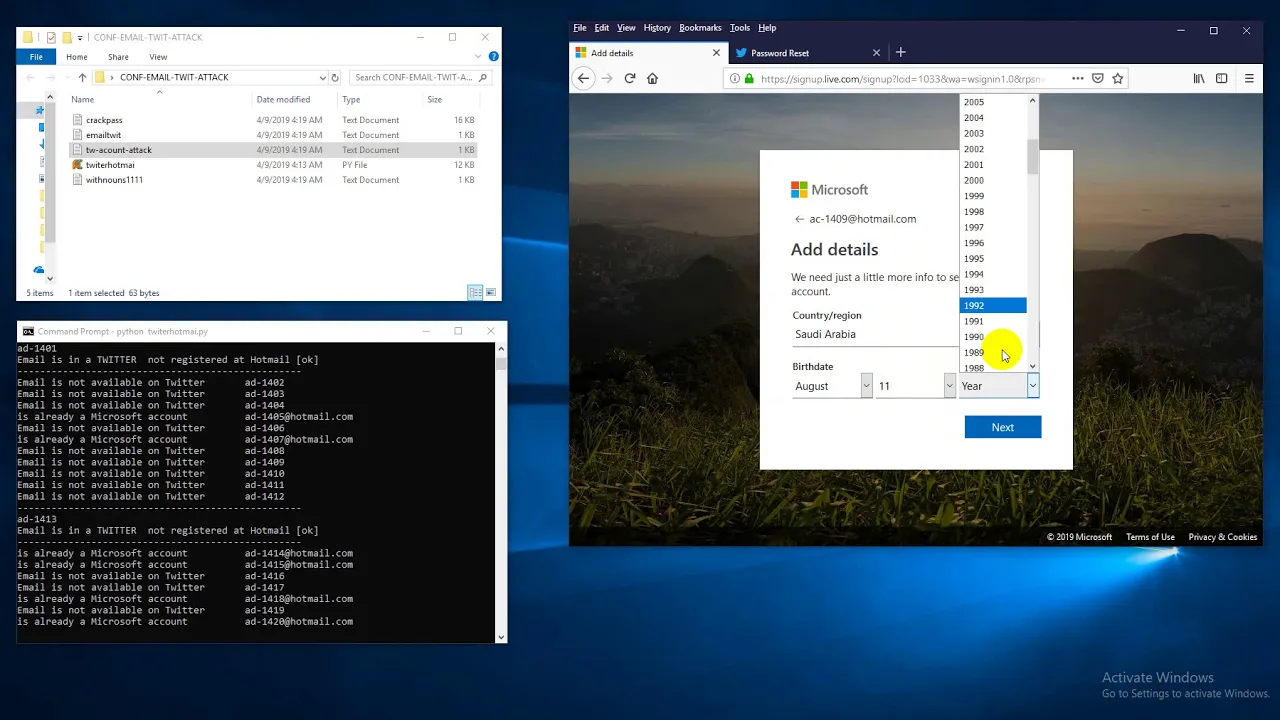Screen dimensions: 1280x720
Task: Reload the current Firefox page
Action: [630, 78]
